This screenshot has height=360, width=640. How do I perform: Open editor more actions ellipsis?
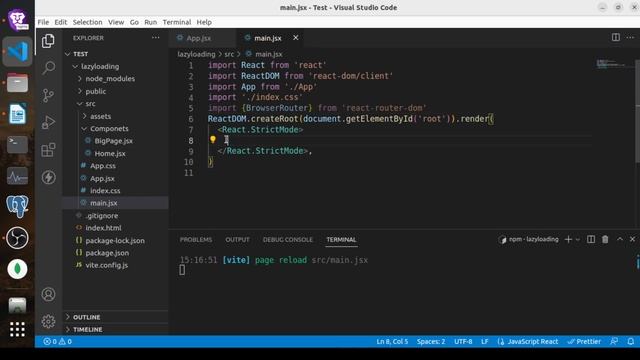(630, 38)
